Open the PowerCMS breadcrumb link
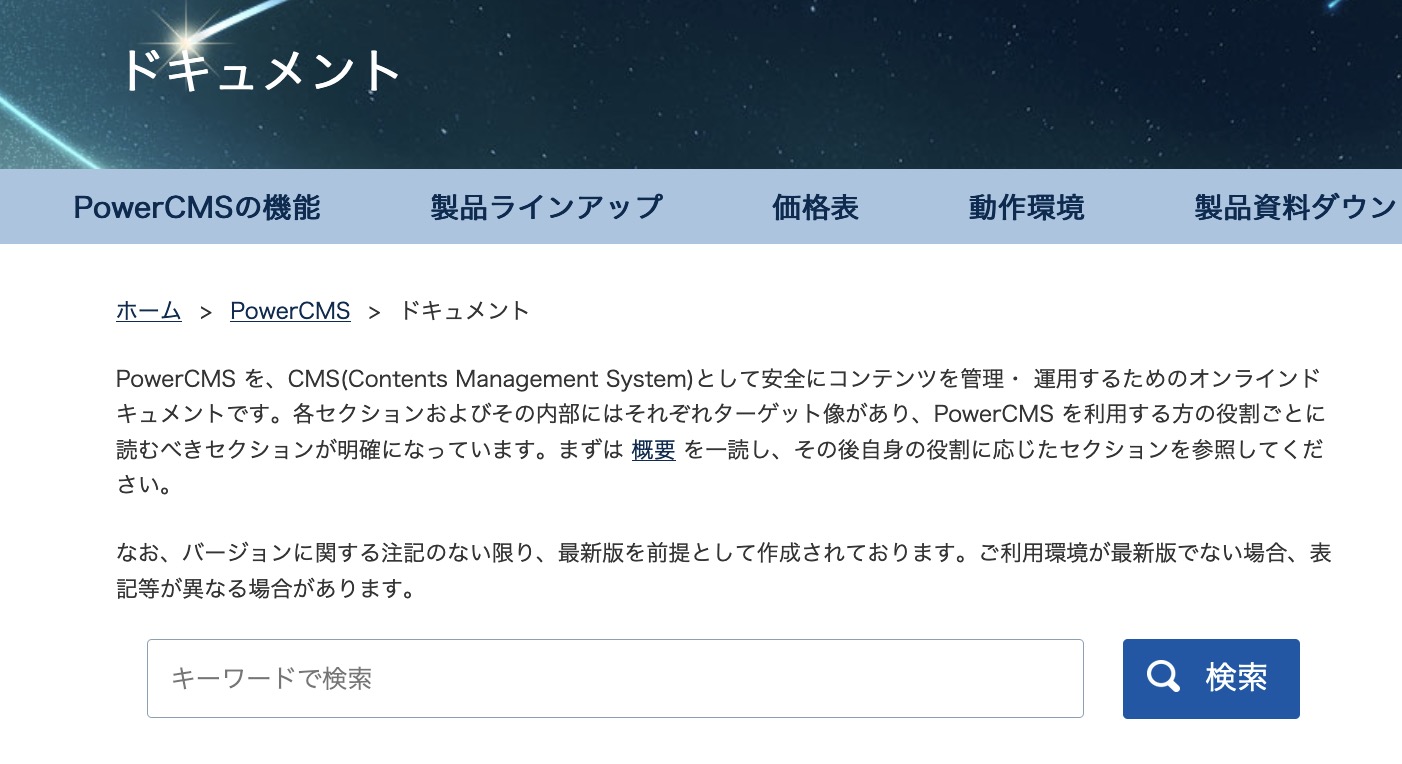The width and height of the screenshot is (1402, 764). click(x=290, y=310)
